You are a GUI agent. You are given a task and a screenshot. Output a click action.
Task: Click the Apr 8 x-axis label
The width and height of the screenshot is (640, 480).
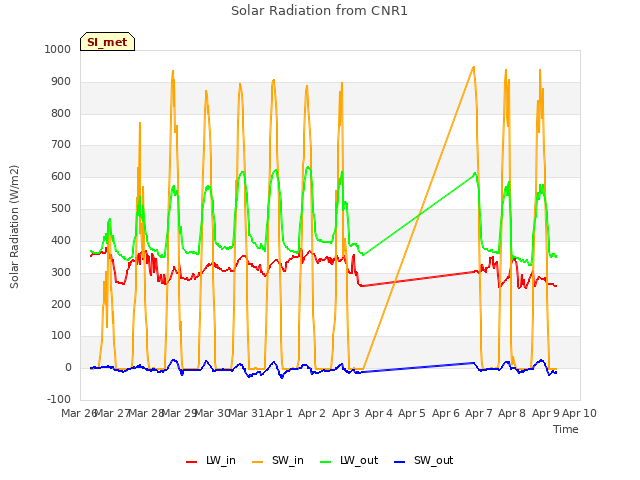(512, 413)
